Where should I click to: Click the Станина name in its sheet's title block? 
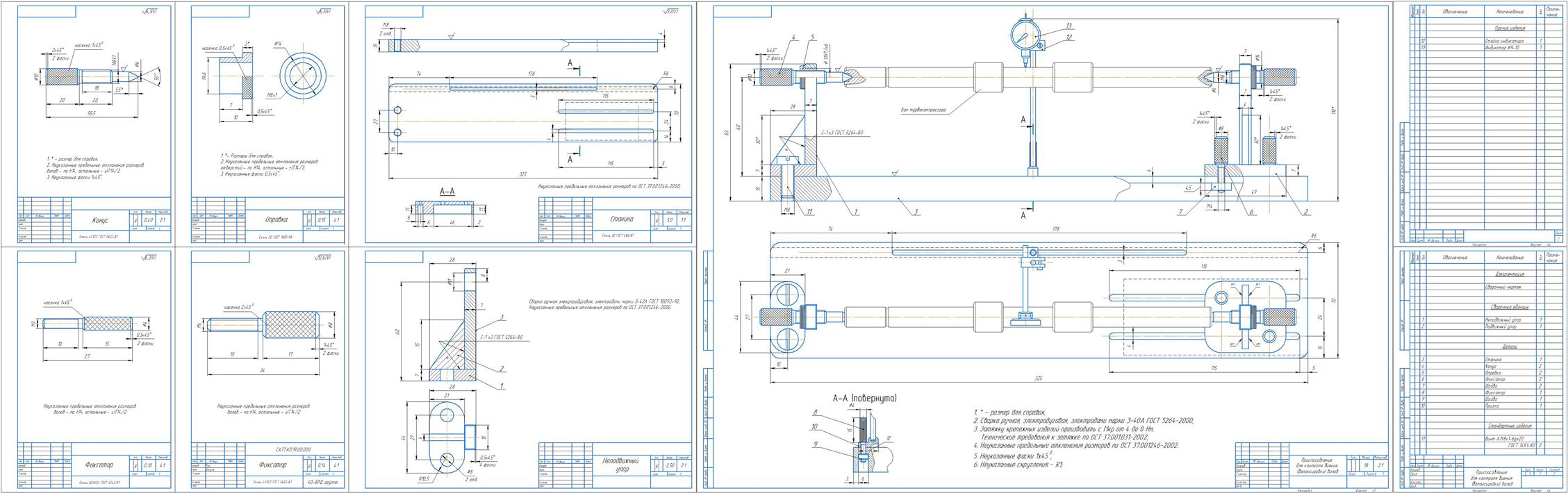[622, 219]
